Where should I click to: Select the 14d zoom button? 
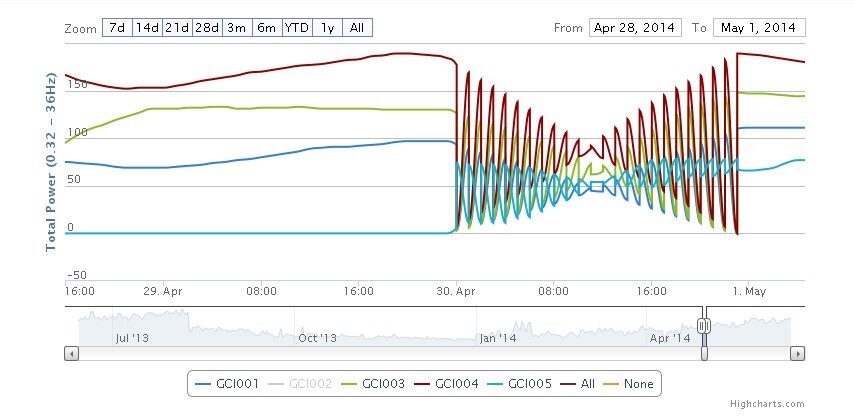tap(147, 28)
